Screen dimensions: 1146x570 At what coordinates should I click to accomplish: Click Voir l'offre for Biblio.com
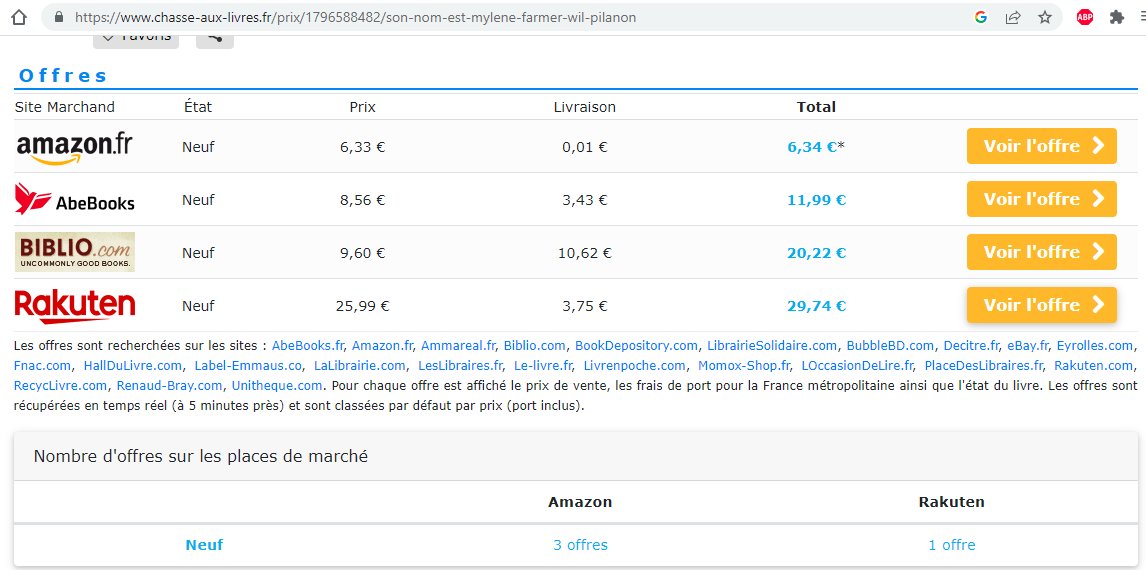point(1041,252)
